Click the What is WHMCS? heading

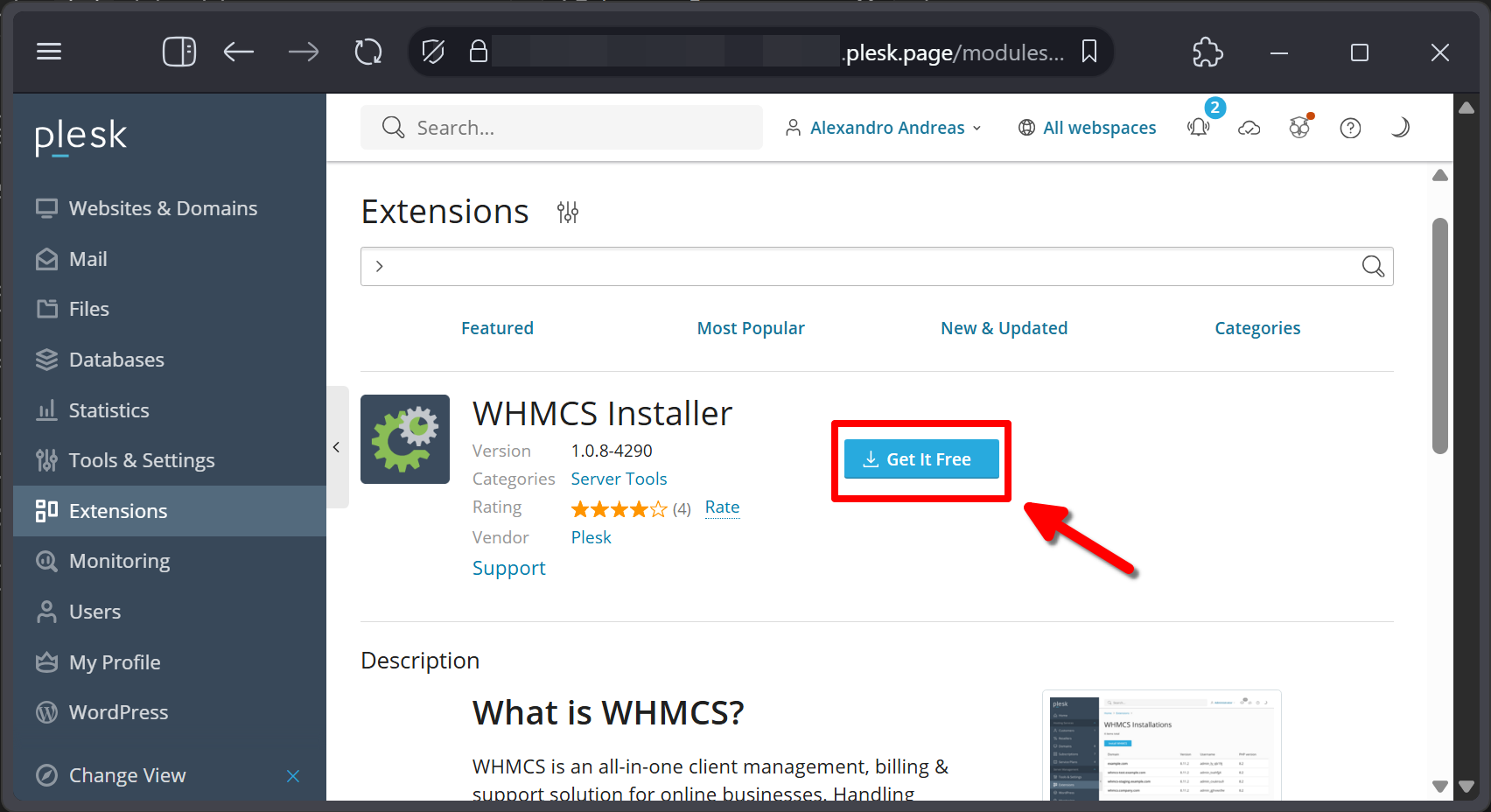point(608,713)
